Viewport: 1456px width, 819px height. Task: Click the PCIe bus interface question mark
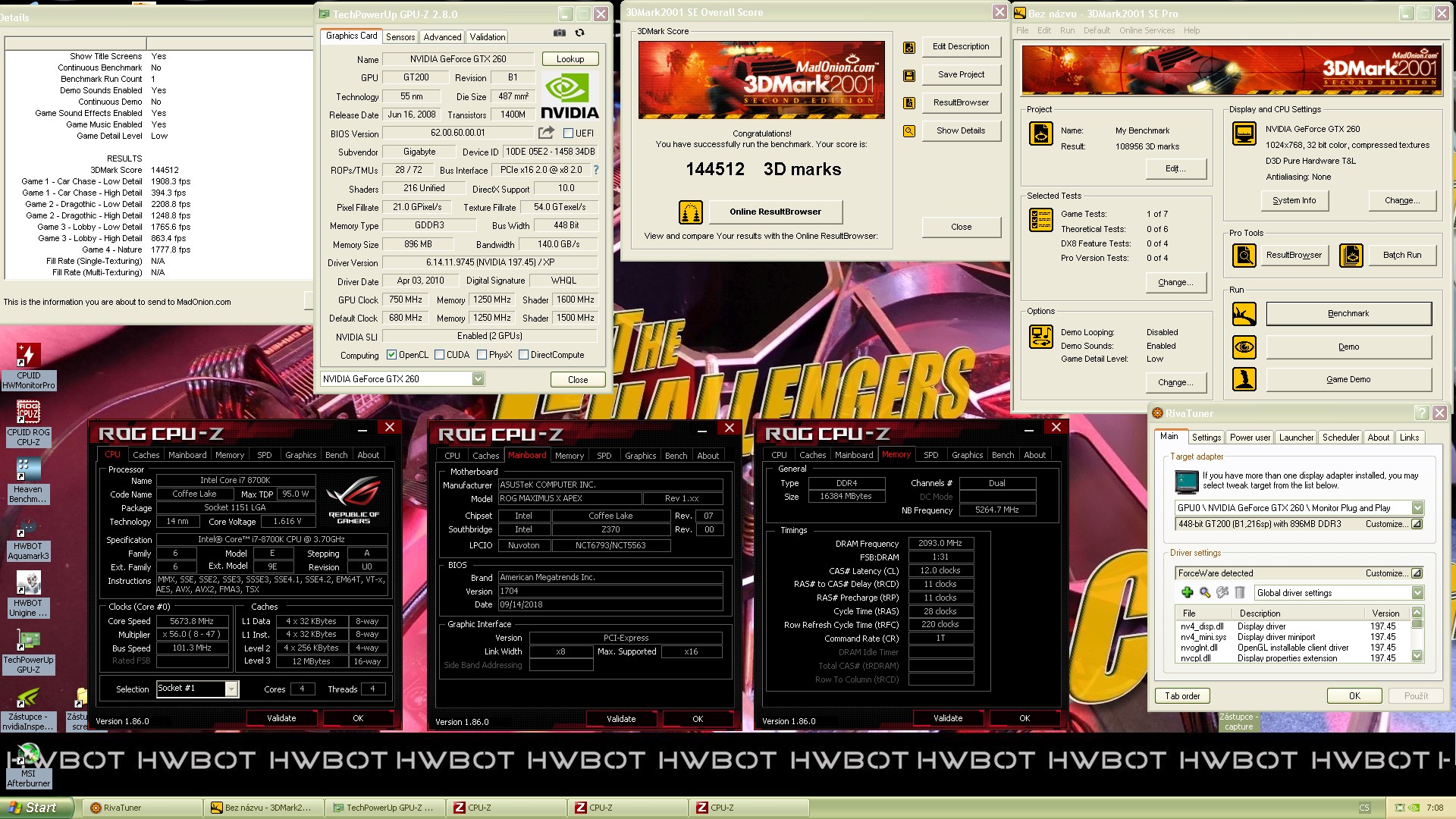click(596, 170)
